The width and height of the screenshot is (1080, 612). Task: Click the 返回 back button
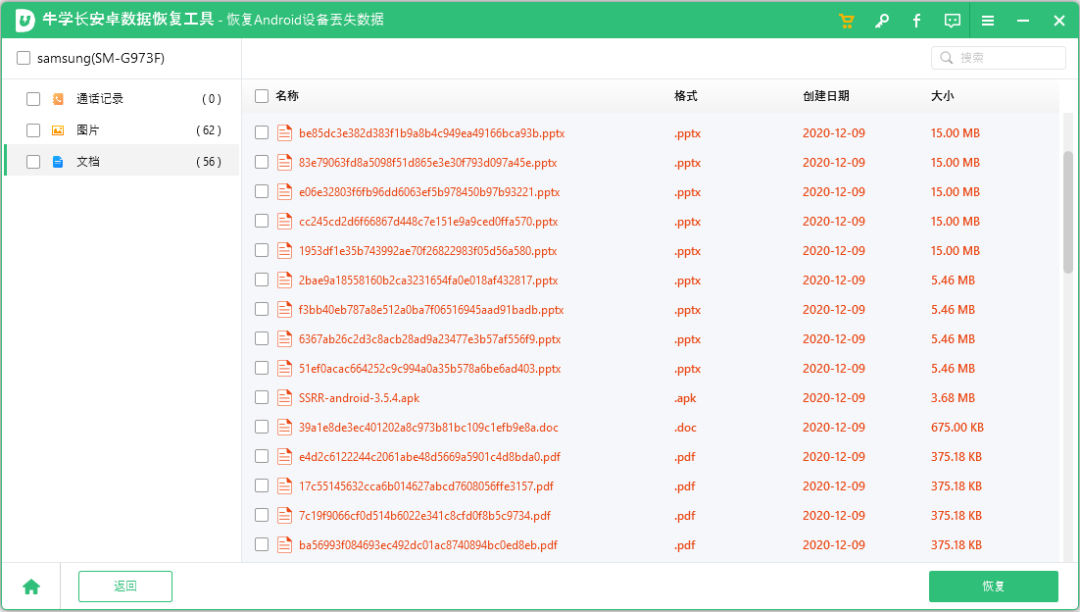(125, 587)
